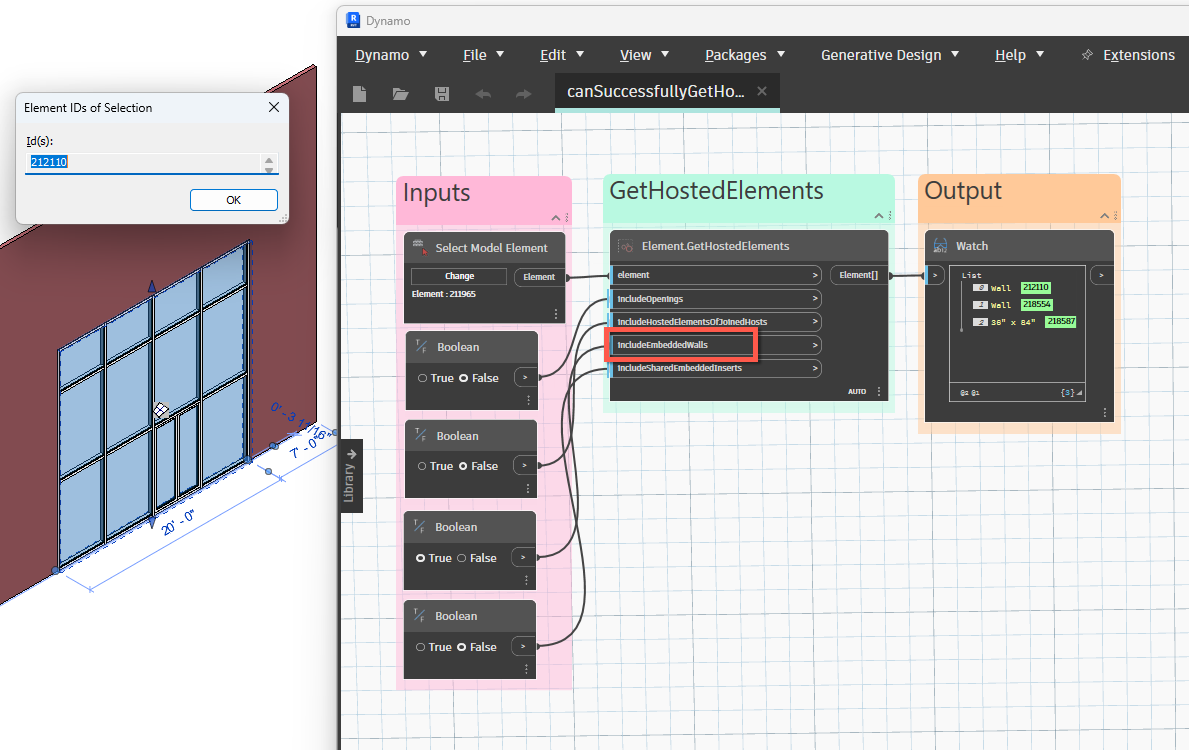The width and height of the screenshot is (1189, 750).
Task: Click the Id(s) field up spinner arrow
Action: coord(268,158)
